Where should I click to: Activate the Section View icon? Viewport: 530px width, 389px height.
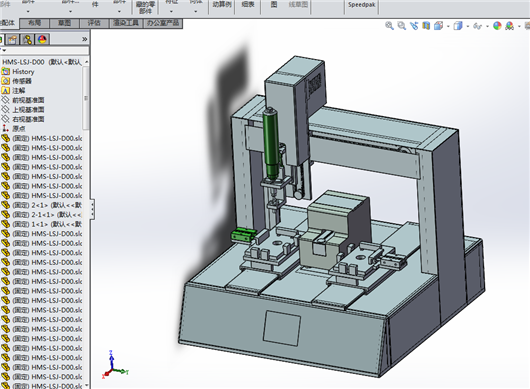pyautogui.click(x=426, y=26)
